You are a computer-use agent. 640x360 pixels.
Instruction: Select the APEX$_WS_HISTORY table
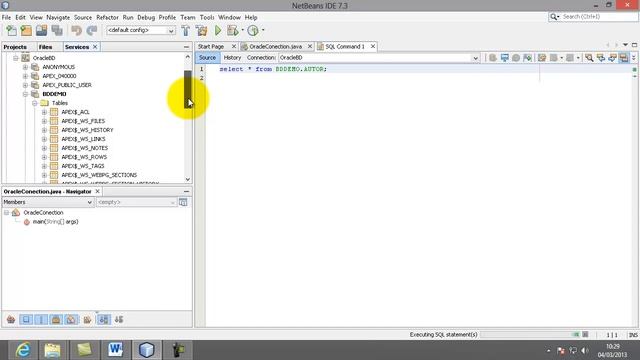coord(87,130)
